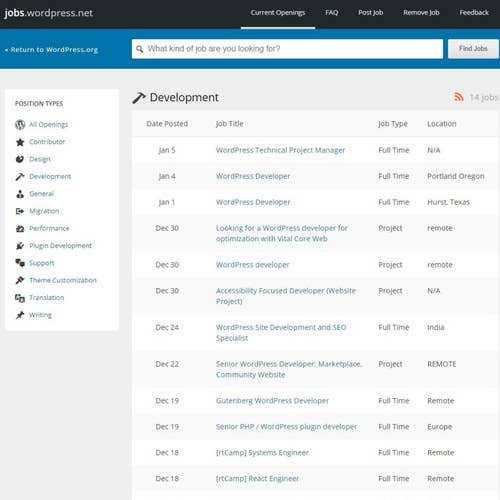Click the Location column header

[442, 124]
